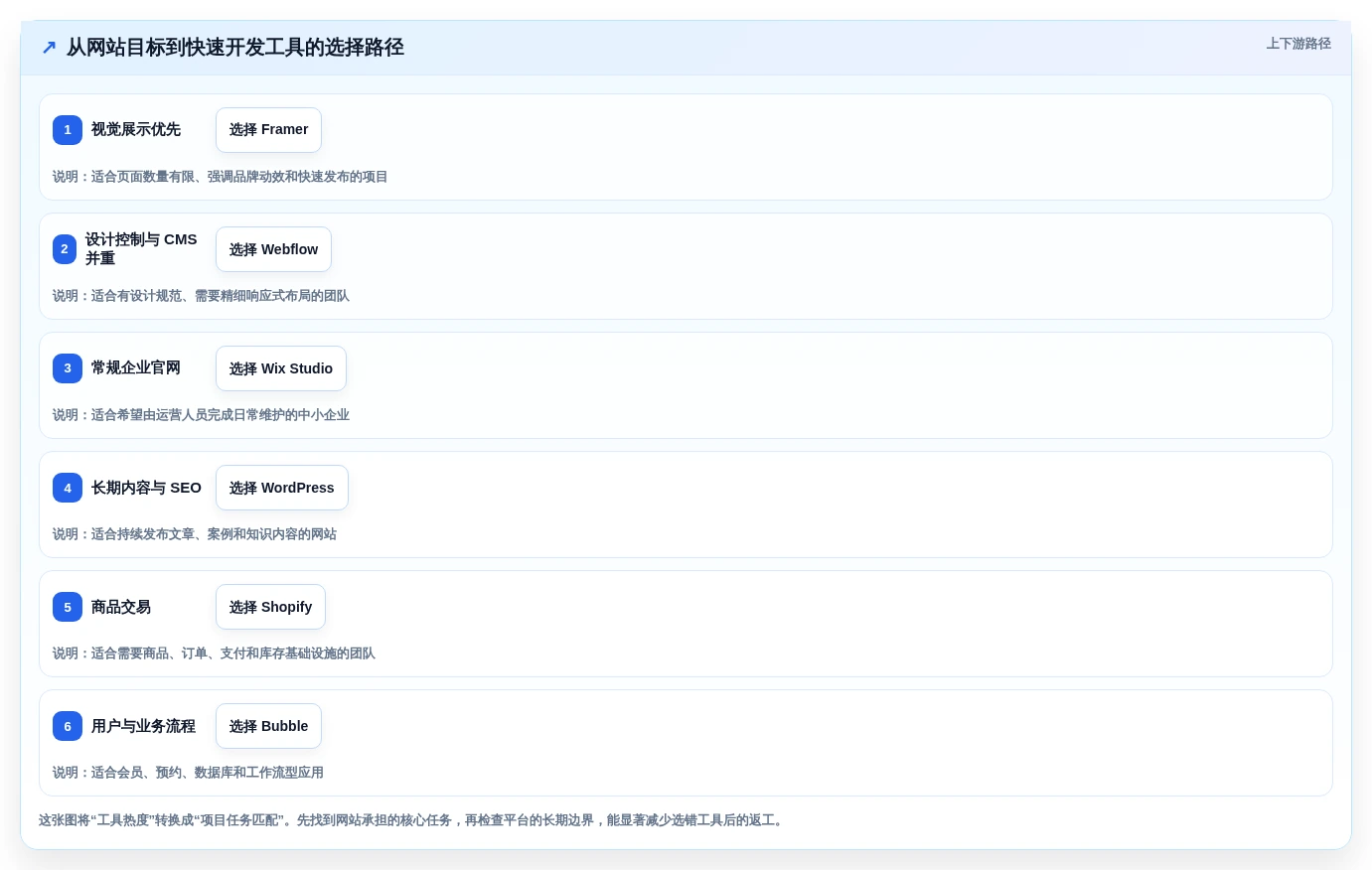The width and height of the screenshot is (1372, 870).
Task: Click the 常规企业官网 heading
Action: [x=136, y=367]
